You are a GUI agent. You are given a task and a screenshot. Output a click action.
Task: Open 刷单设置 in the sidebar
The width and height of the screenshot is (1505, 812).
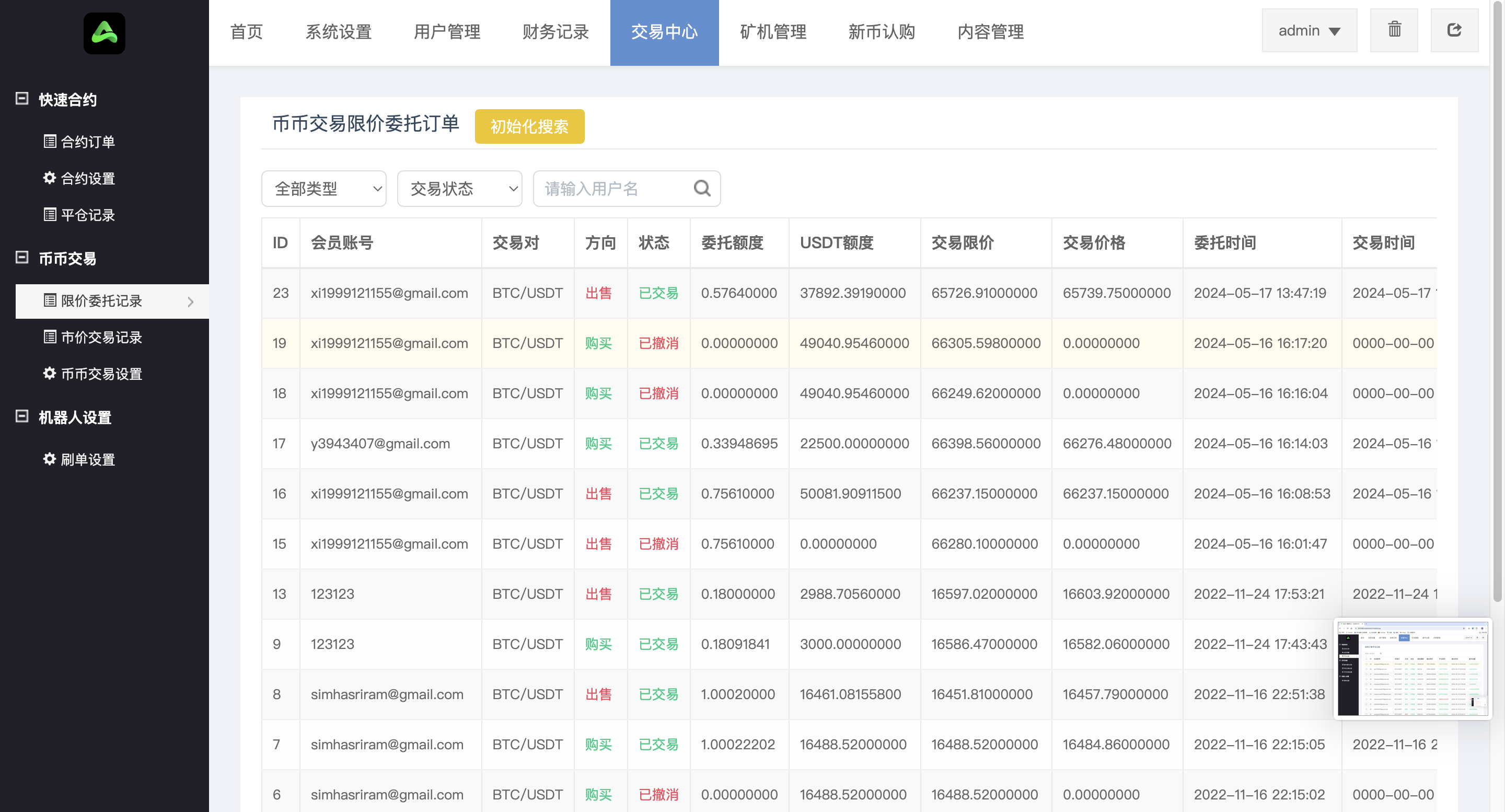[88, 460]
